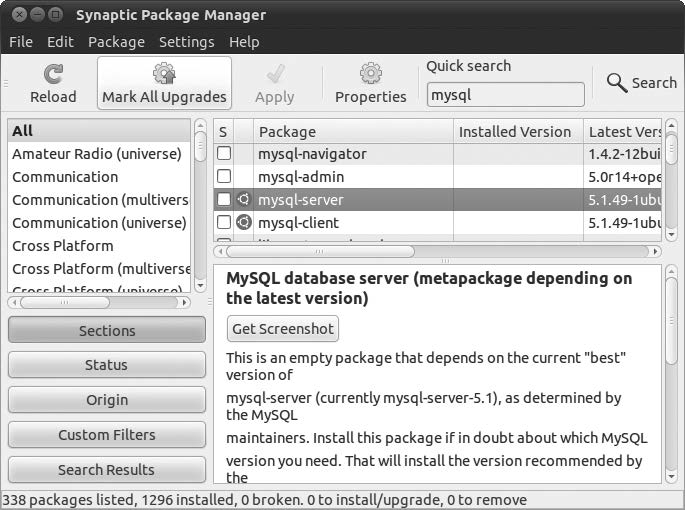
Task: Open the Edit menu
Action: [60, 42]
